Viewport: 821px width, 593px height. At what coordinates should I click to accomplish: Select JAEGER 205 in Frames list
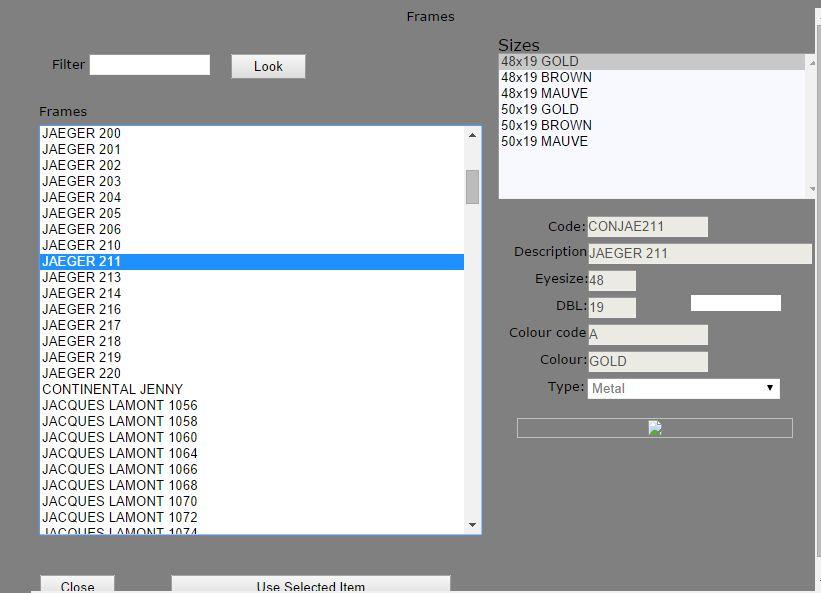(252, 214)
